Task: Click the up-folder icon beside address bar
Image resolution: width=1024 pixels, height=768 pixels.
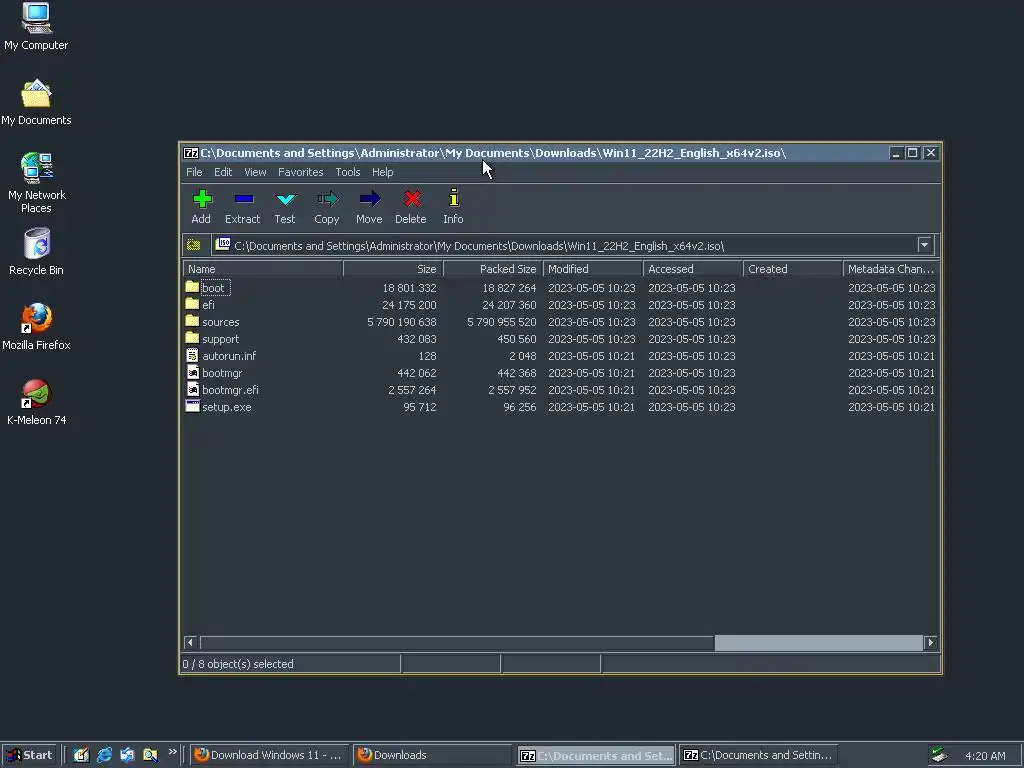Action: click(193, 245)
